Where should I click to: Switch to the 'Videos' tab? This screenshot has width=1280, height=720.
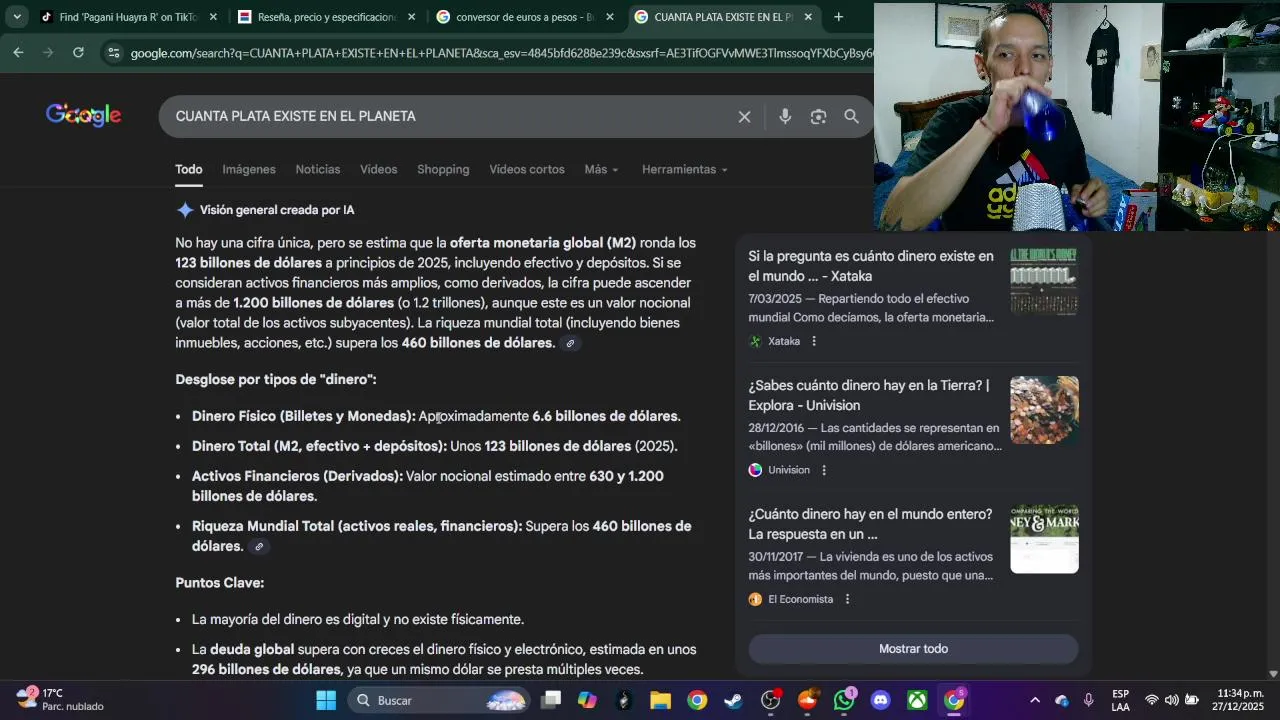pyautogui.click(x=379, y=169)
